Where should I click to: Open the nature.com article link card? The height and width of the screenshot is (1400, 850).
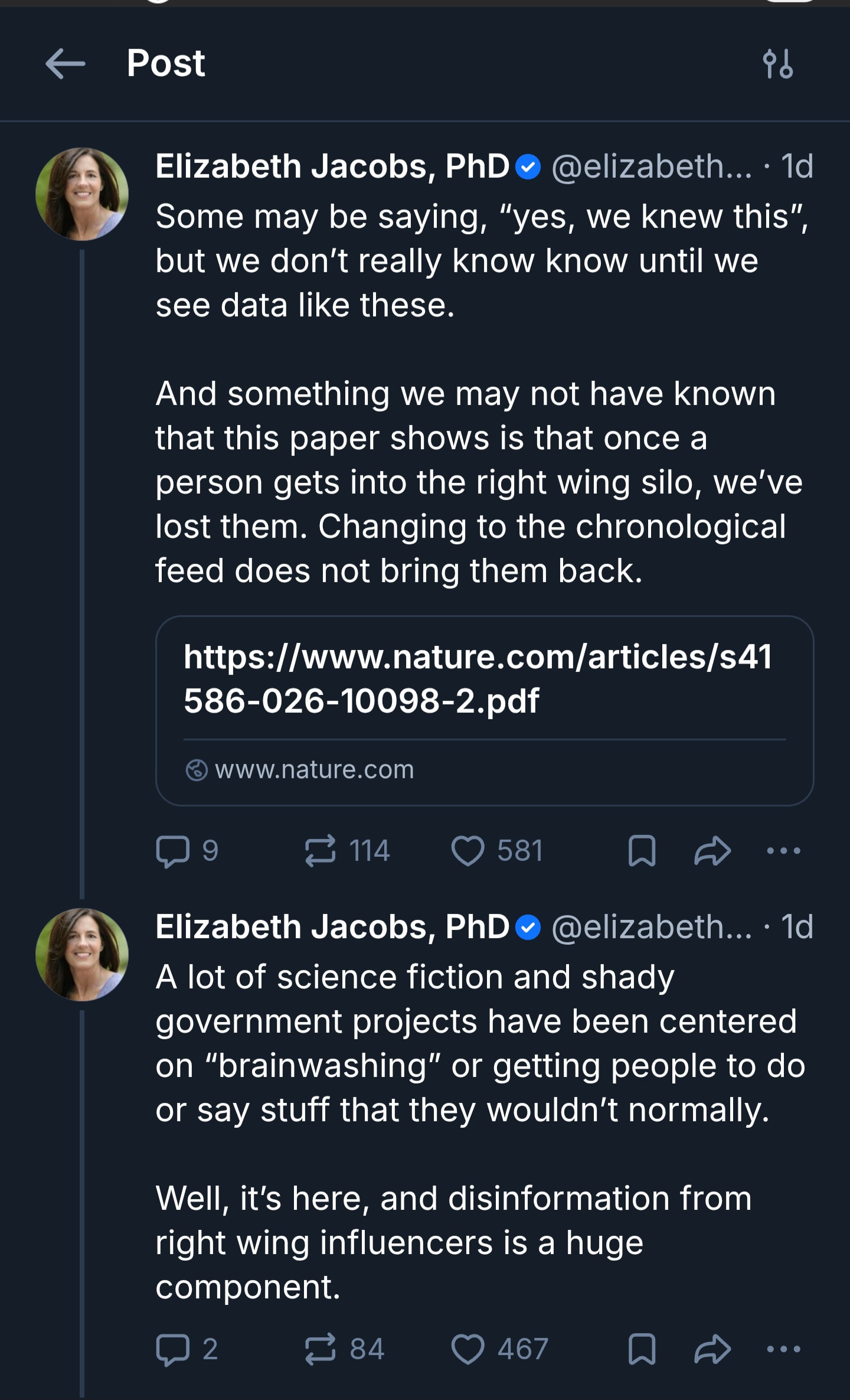tap(478, 679)
